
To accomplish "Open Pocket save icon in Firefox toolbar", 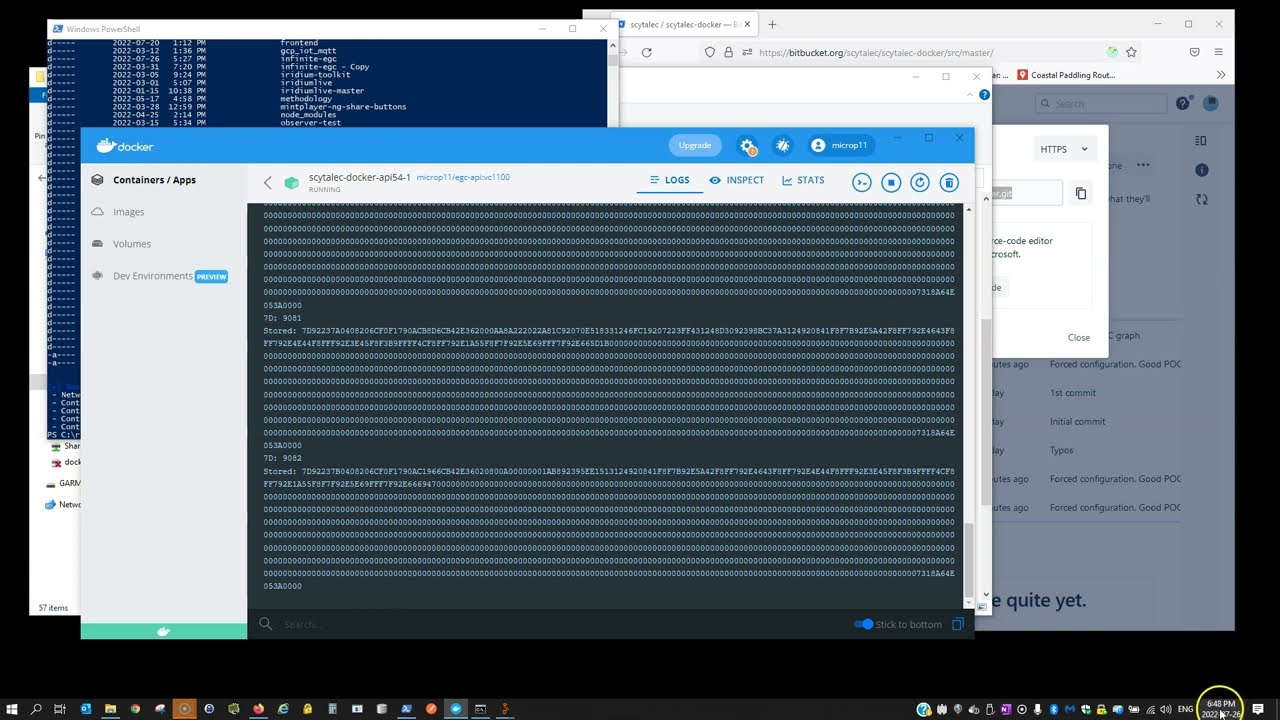I will (1194, 52).
